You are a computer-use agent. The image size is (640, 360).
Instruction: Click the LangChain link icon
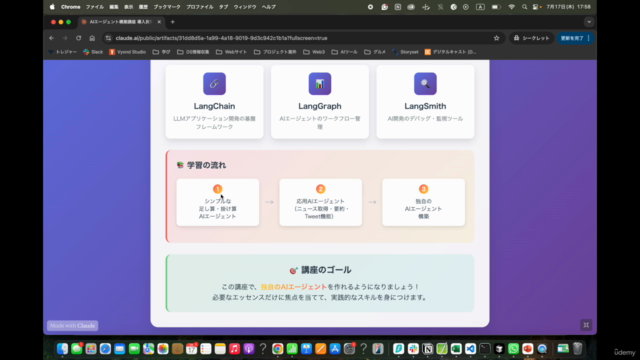point(214,84)
